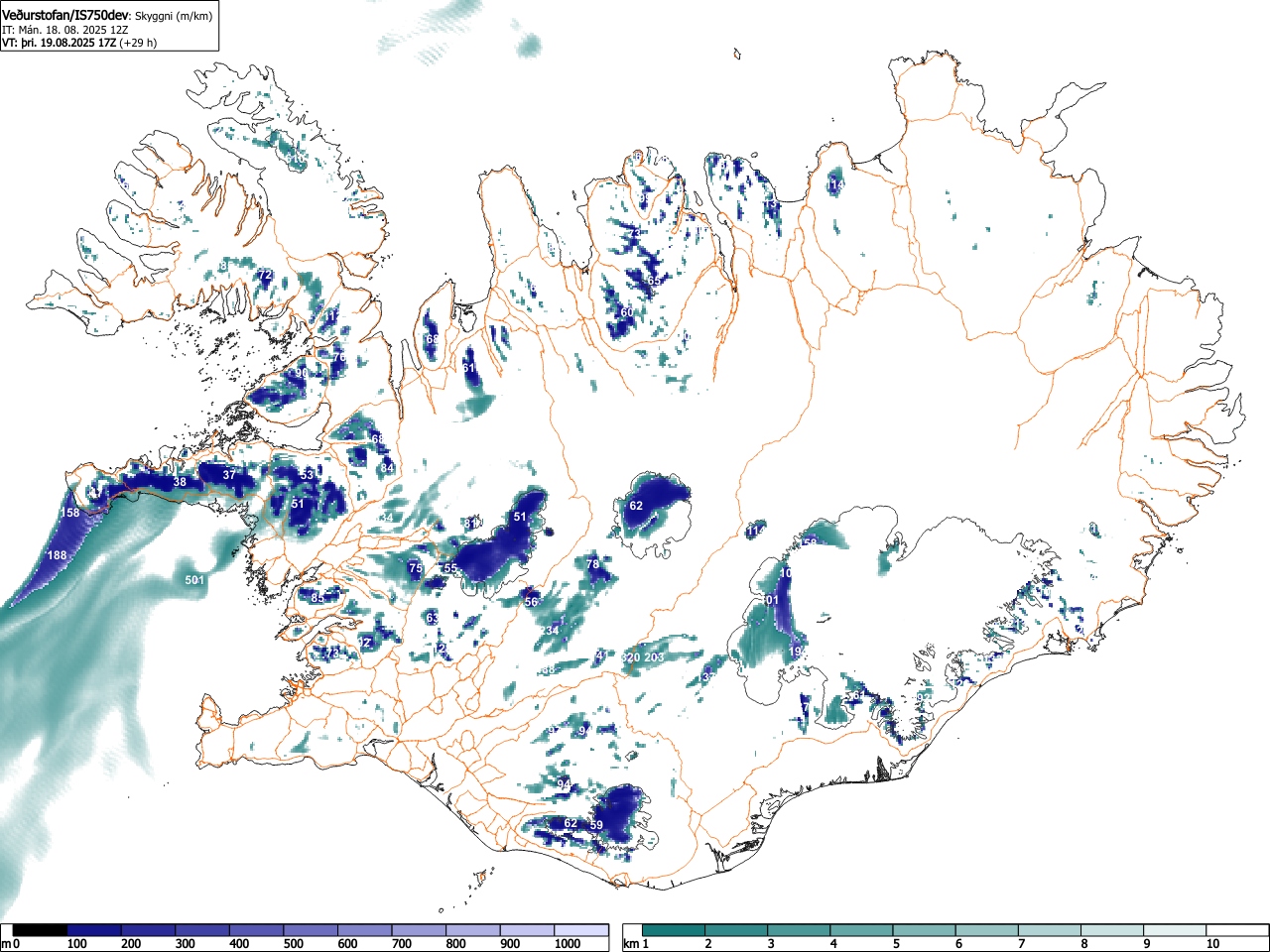
Task: Click the 'km' unit label on the kilometre legend
Action: (631, 944)
